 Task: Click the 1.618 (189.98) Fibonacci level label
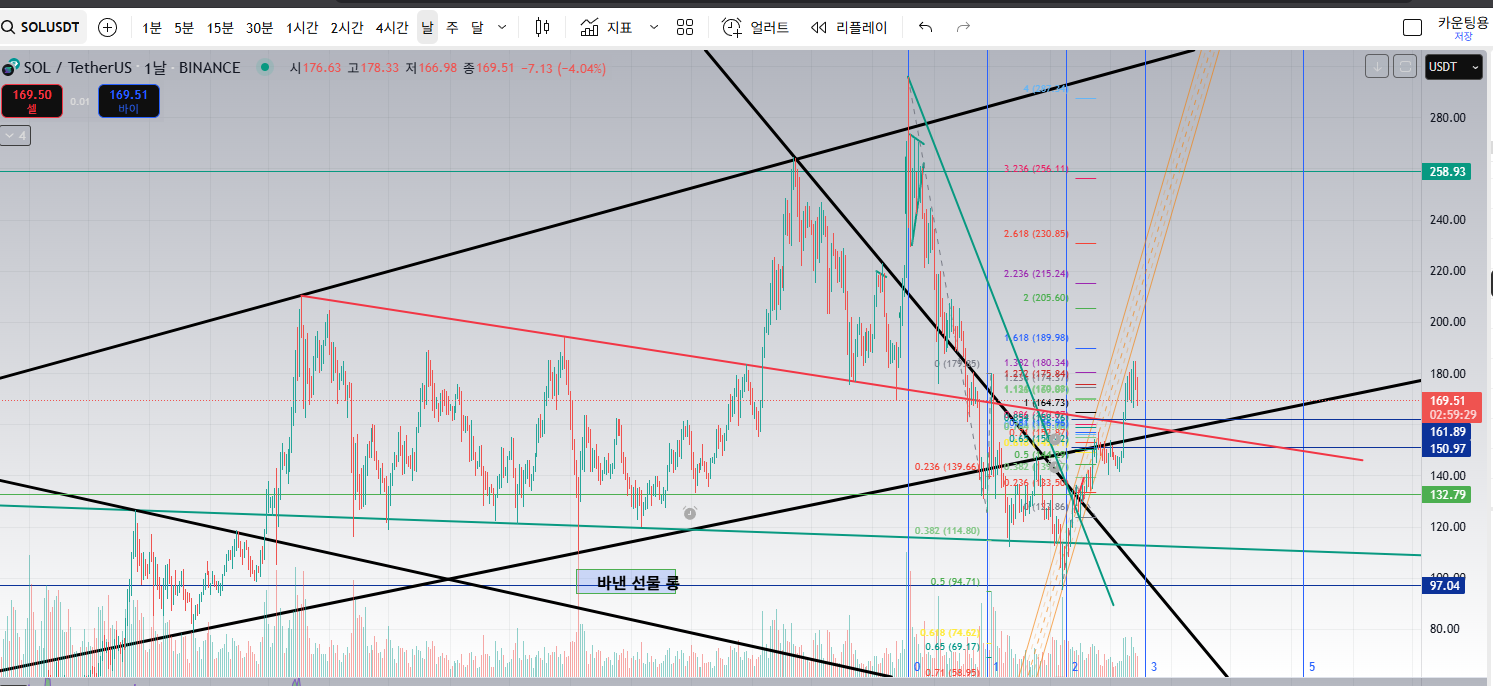point(1035,338)
